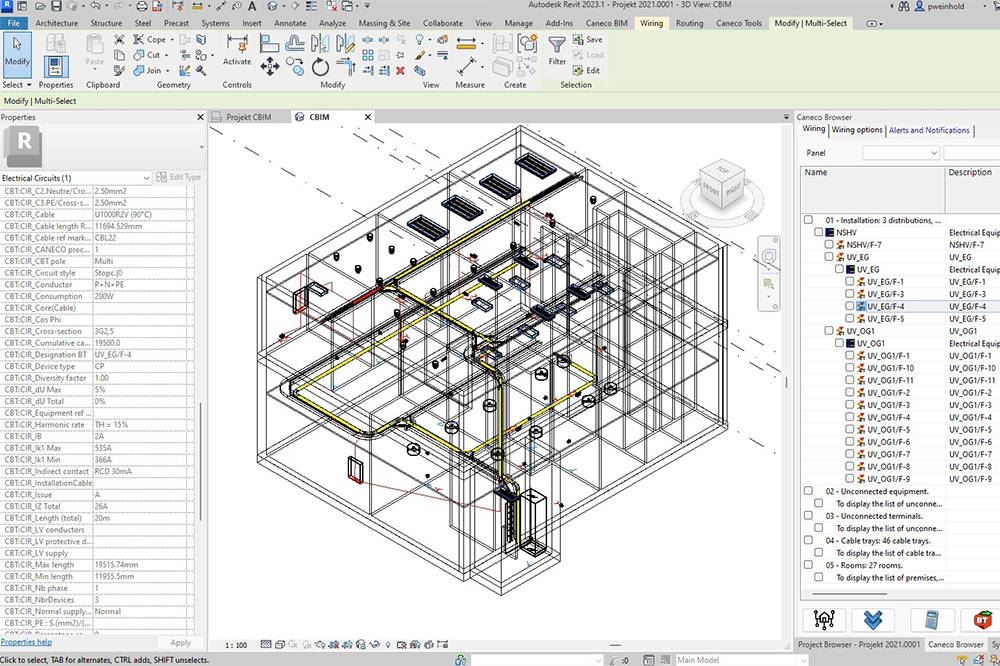Click the red Delete X icon
The image size is (1000, 666).
[x=401, y=71]
